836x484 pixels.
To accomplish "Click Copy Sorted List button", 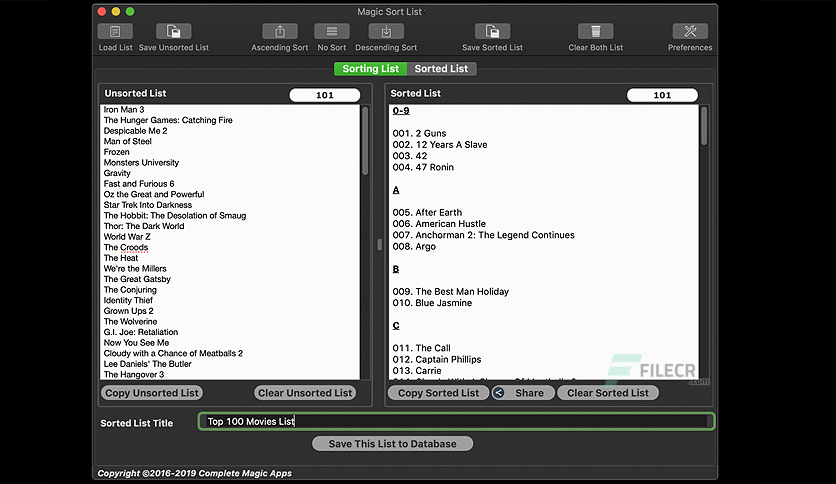I will [438, 393].
